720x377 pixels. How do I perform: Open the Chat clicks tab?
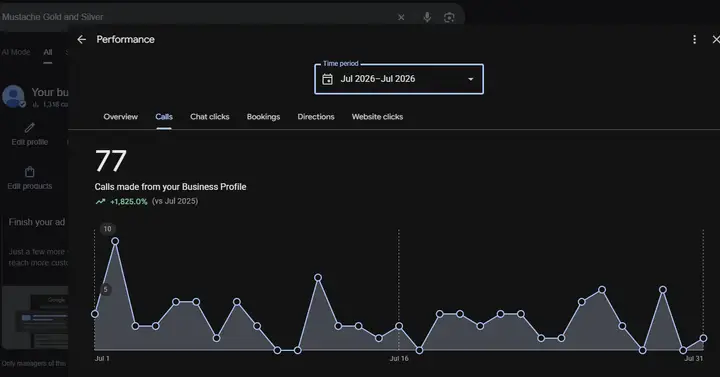pos(210,117)
